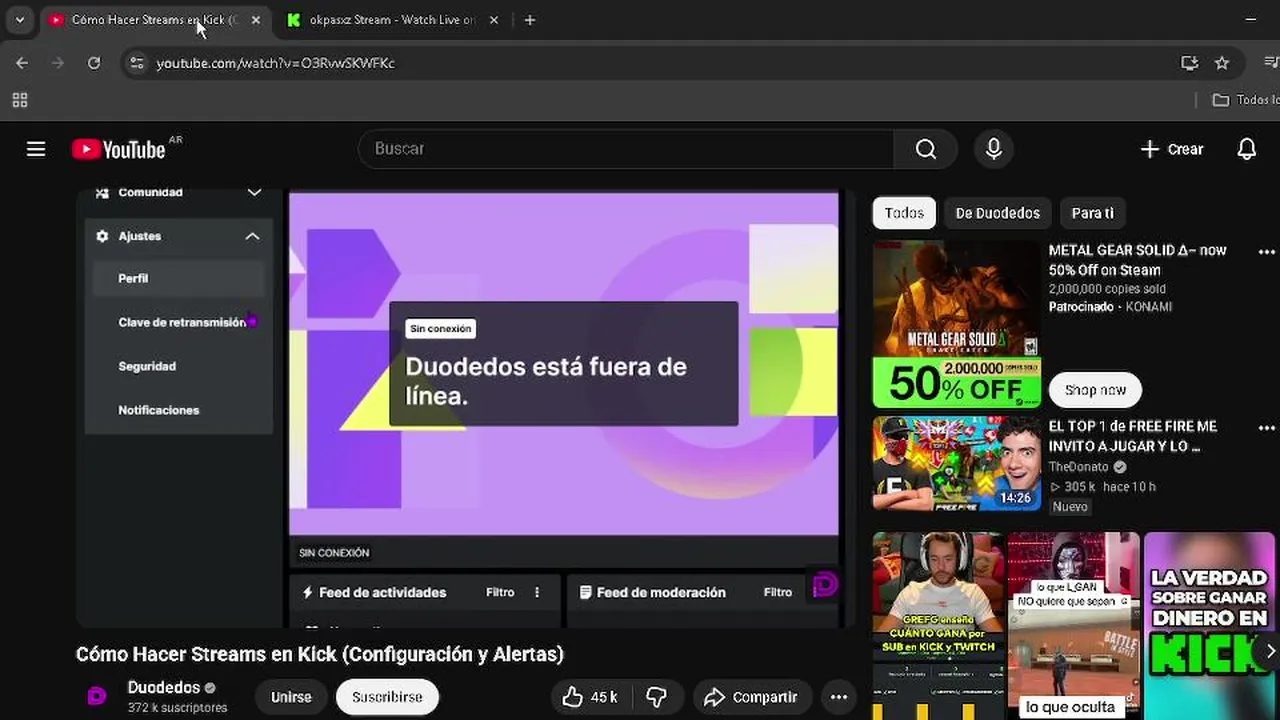Open a new browser tab
This screenshot has width=1280, height=720.
coord(530,20)
